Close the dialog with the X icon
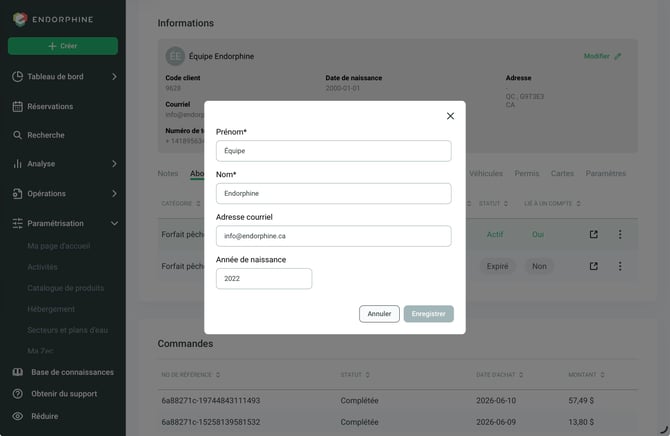Viewport: 670px width, 436px height. [450, 116]
